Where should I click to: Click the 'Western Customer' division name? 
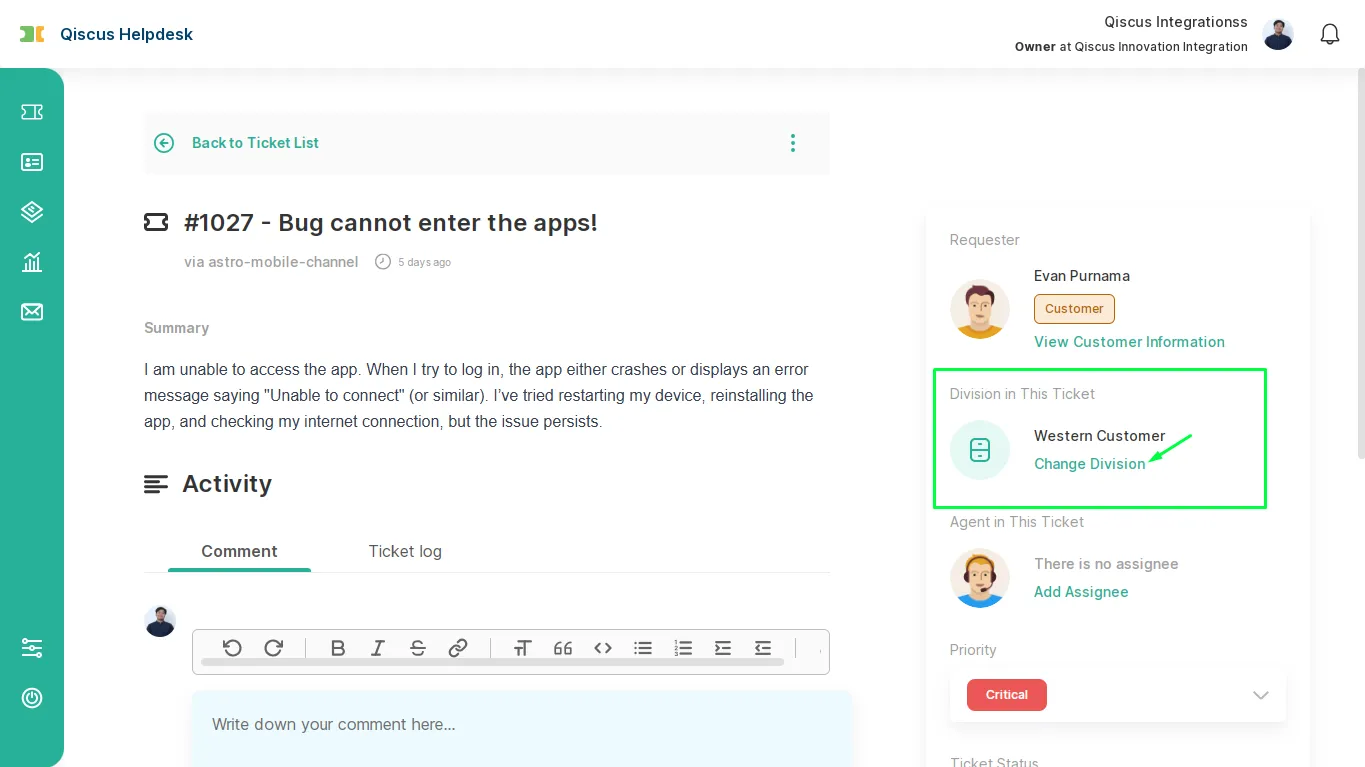pyautogui.click(x=1099, y=436)
